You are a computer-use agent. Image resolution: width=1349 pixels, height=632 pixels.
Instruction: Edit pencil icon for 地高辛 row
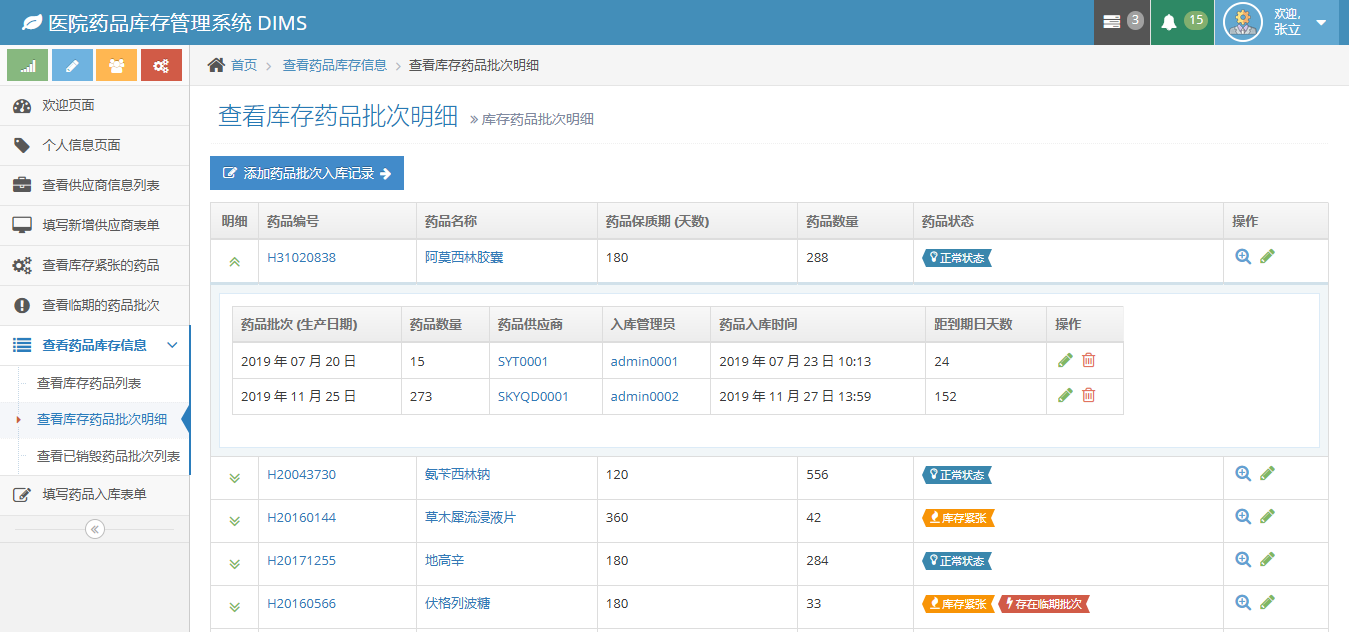point(1267,559)
